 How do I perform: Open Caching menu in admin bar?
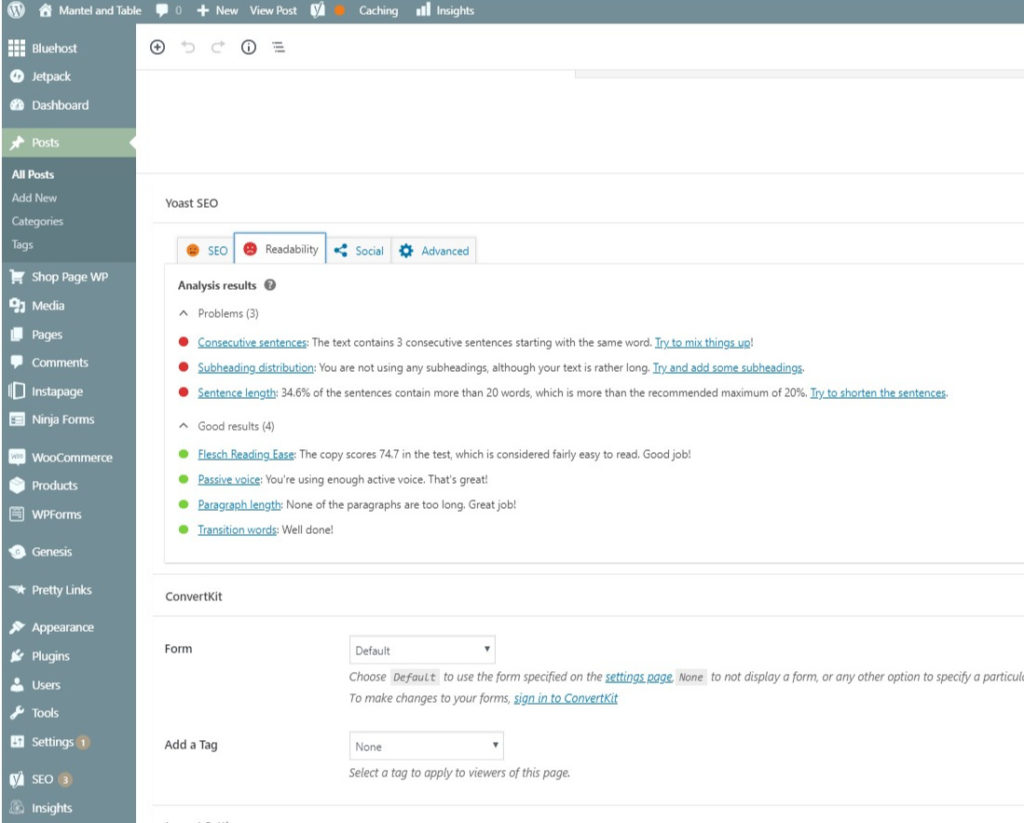pyautogui.click(x=378, y=10)
